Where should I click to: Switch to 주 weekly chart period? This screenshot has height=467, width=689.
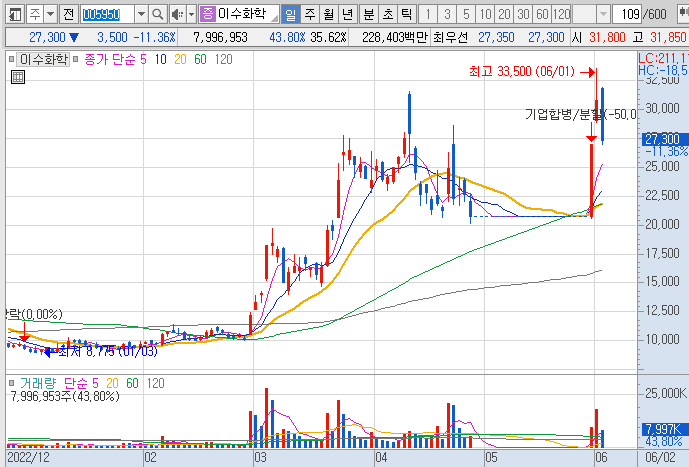[310, 14]
